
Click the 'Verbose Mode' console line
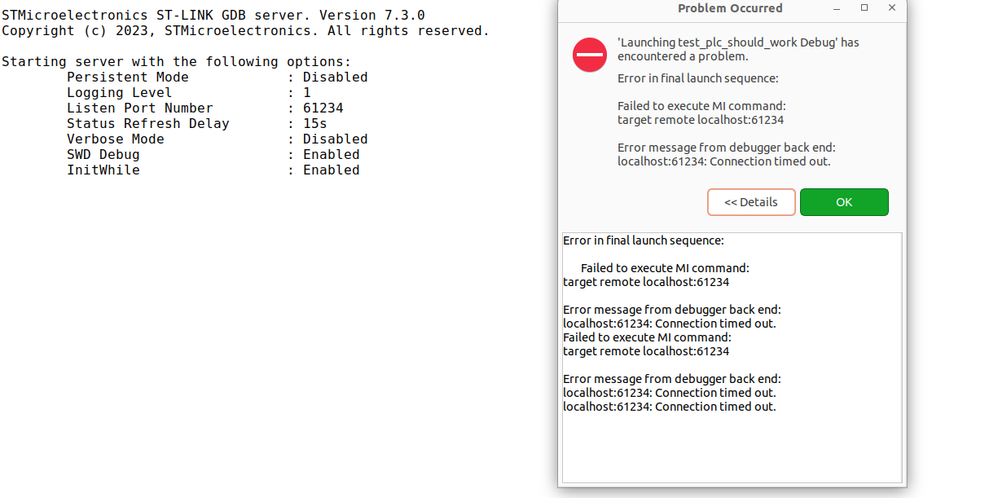point(217,139)
